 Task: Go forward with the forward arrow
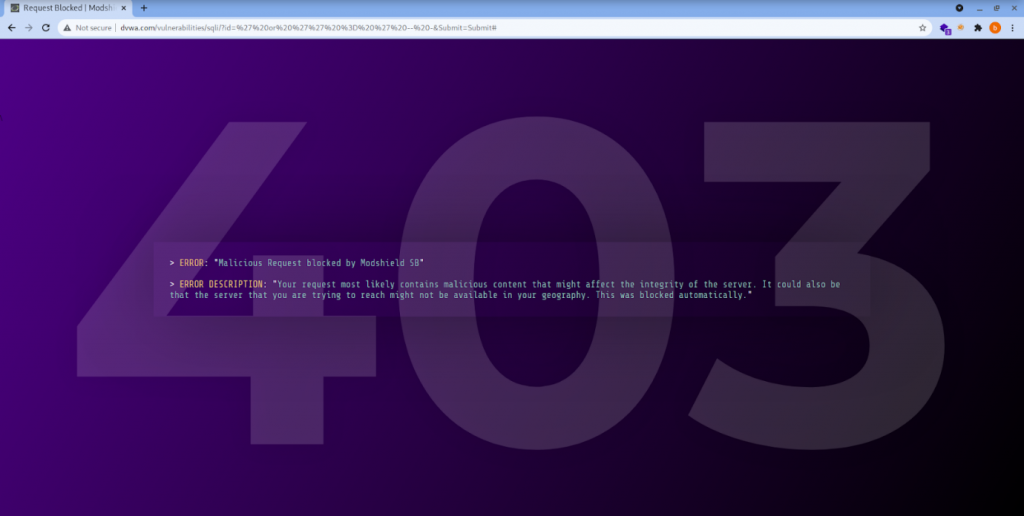click(29, 28)
